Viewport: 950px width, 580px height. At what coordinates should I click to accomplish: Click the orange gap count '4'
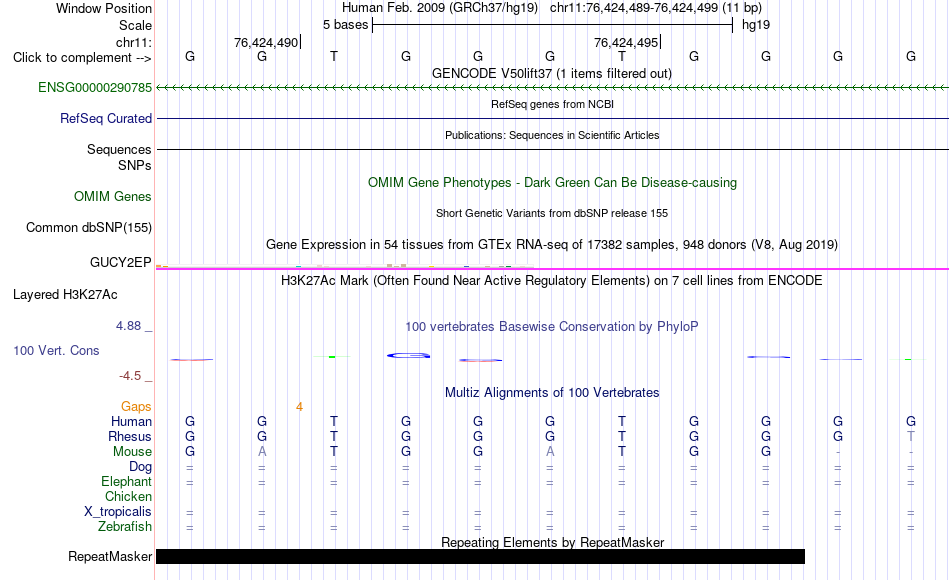(x=299, y=407)
